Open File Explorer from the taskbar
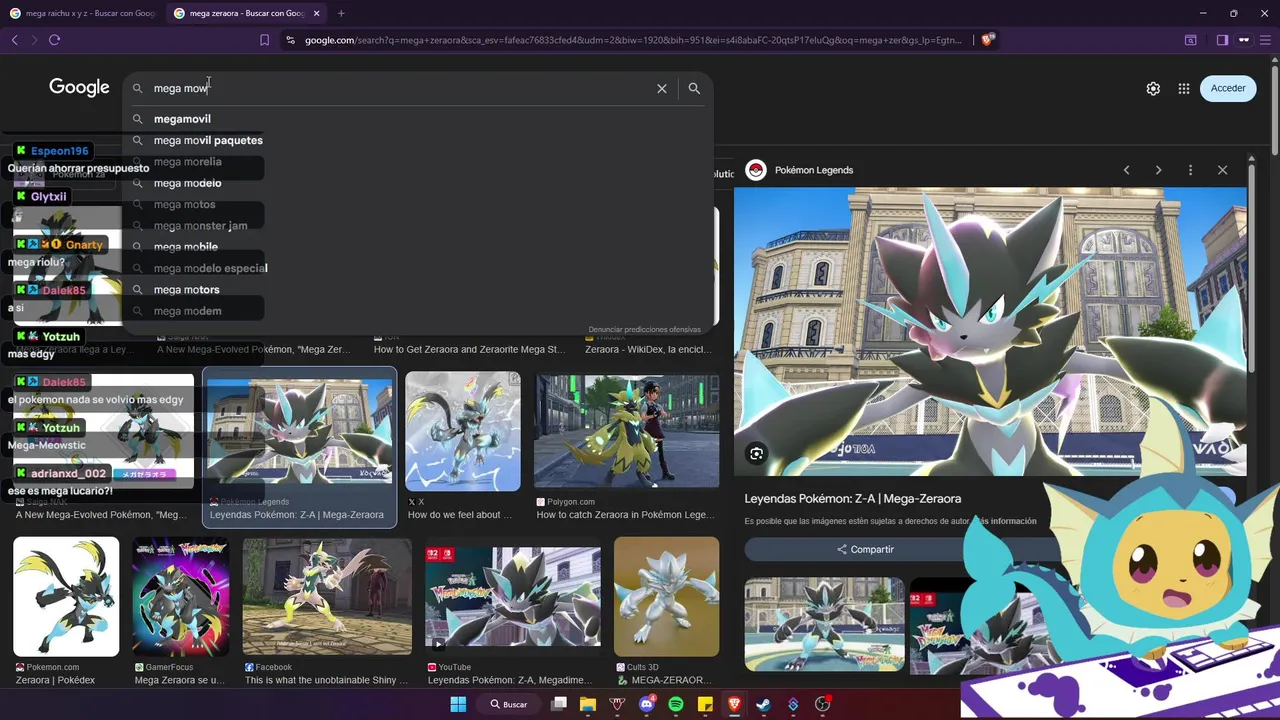Screen dimensions: 1280x720 (x=588, y=704)
